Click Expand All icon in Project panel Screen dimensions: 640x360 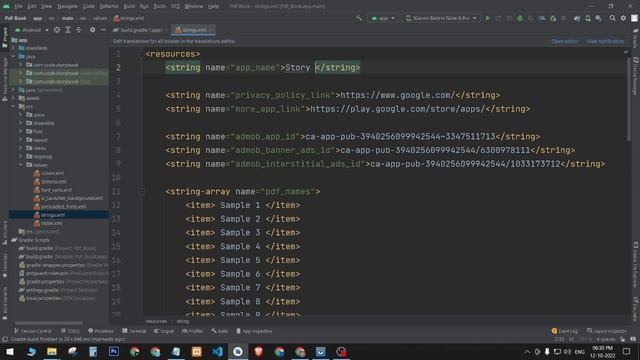click(x=68, y=30)
